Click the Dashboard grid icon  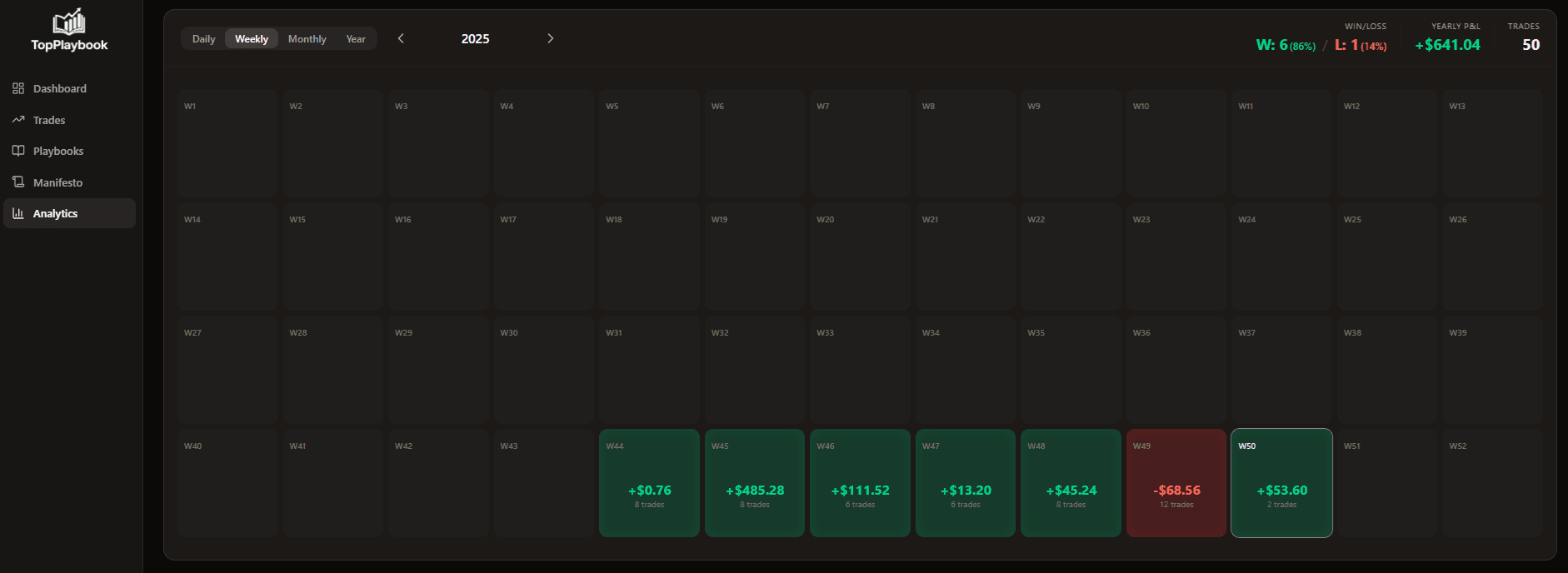coord(18,88)
